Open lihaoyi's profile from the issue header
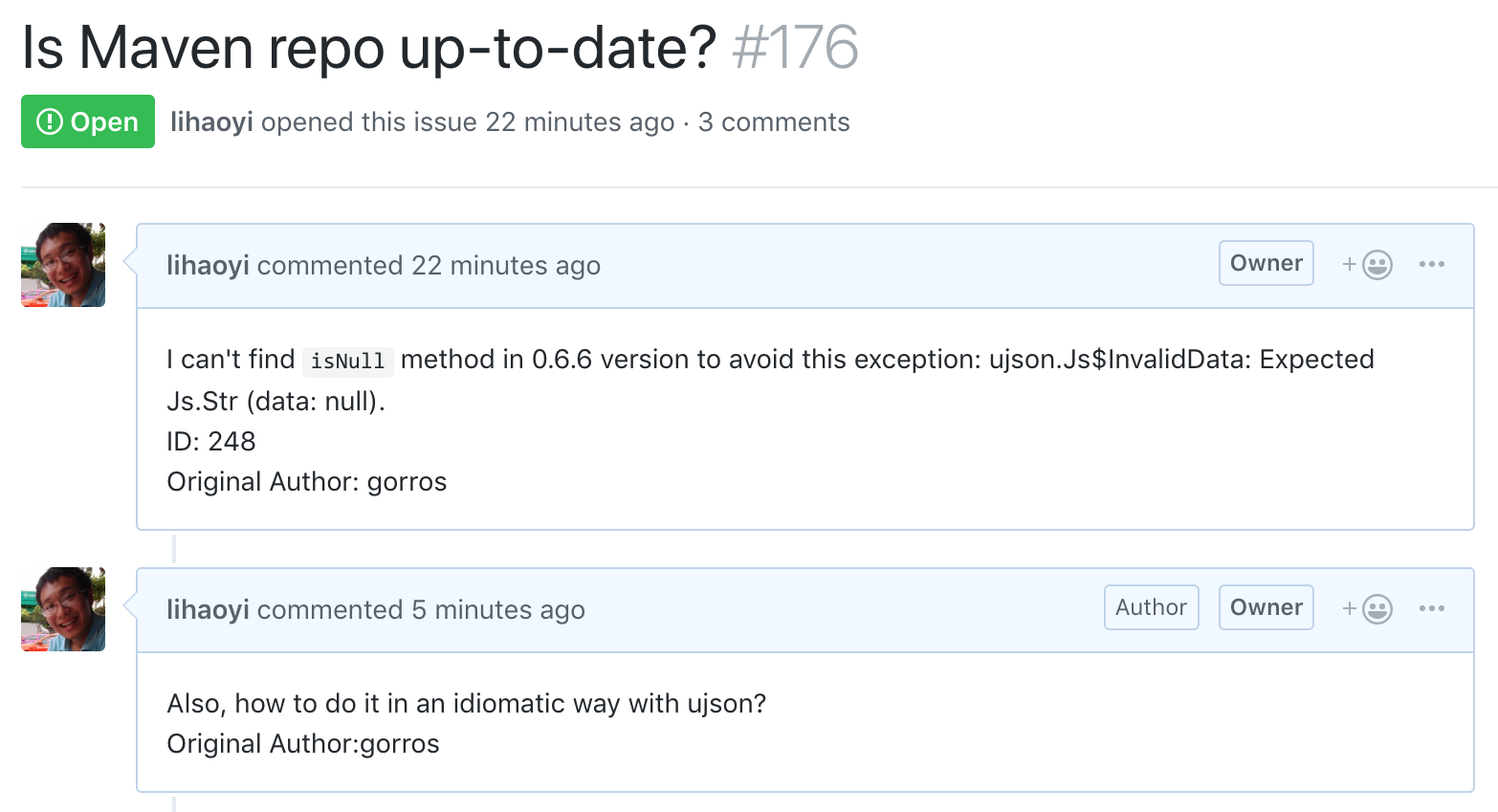 [210, 121]
